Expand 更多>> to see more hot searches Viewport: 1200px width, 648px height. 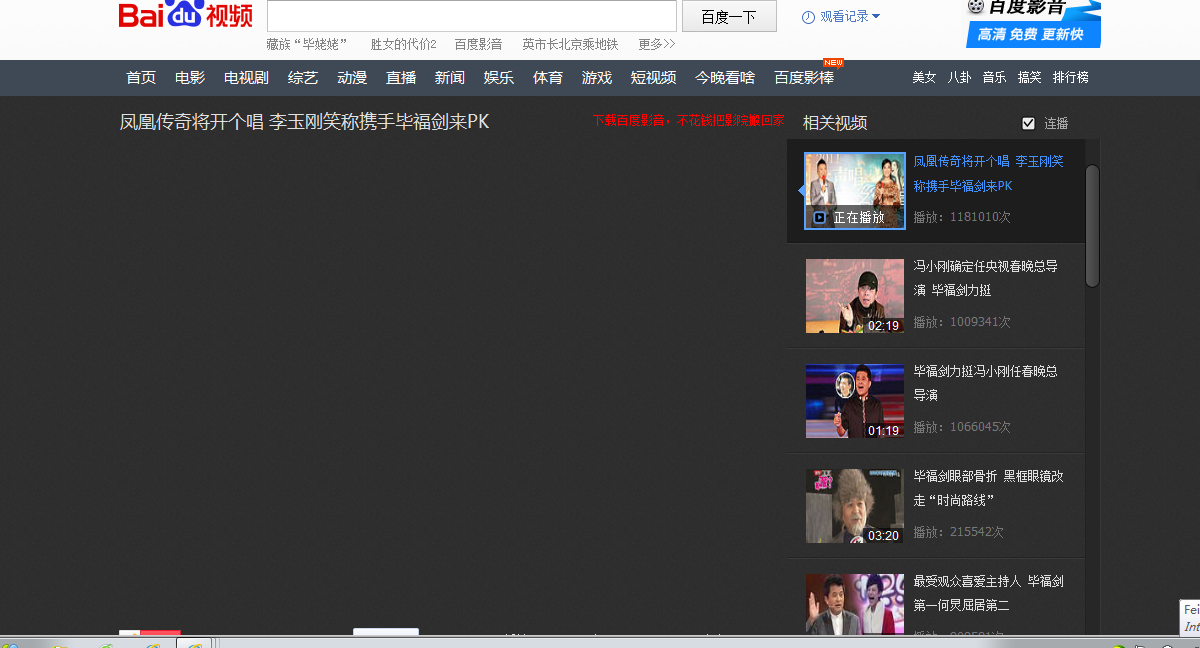pyautogui.click(x=655, y=44)
